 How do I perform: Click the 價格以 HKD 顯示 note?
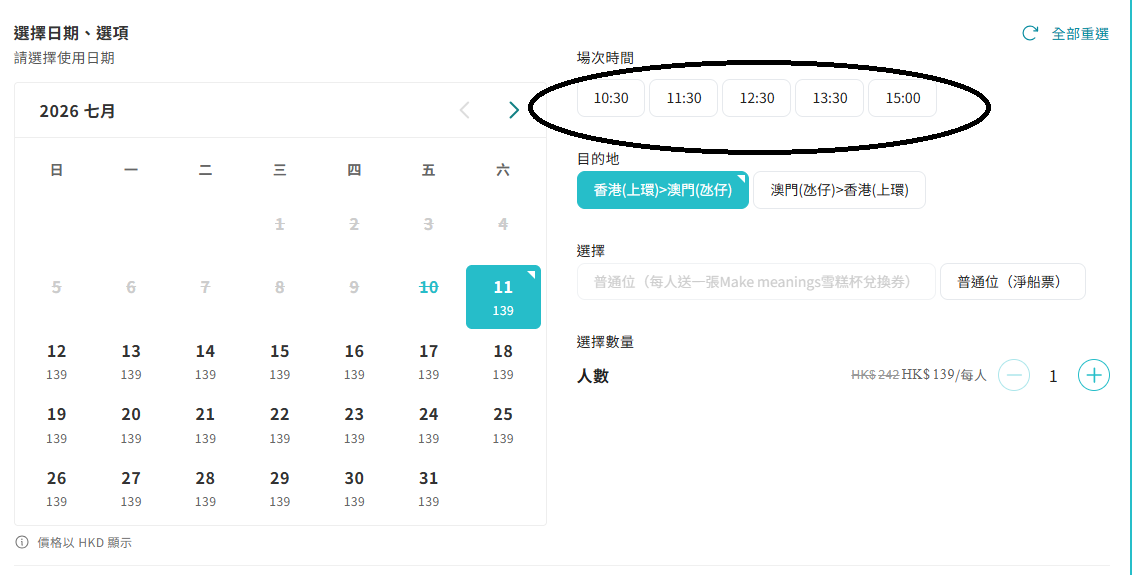coord(85,542)
